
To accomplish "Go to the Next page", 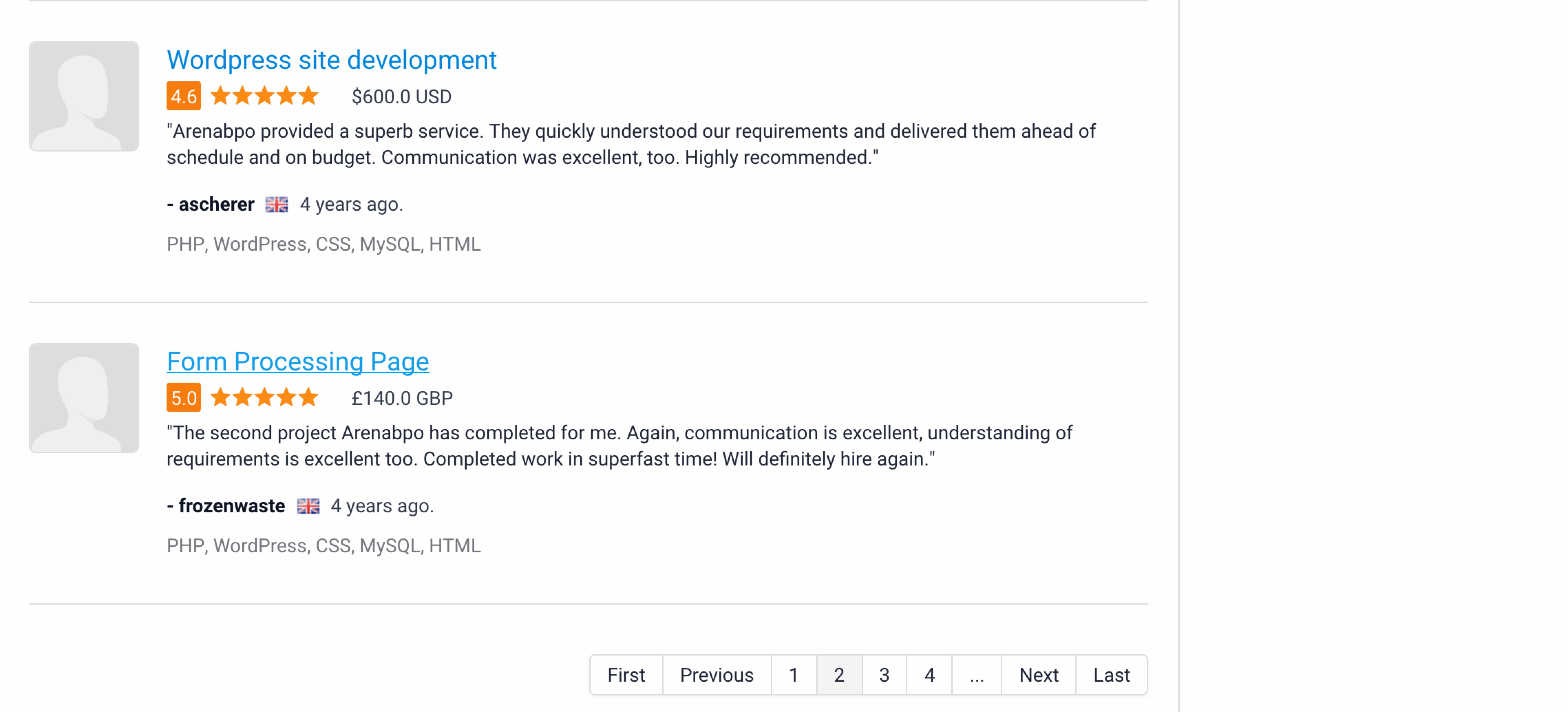I will tap(1038, 675).
